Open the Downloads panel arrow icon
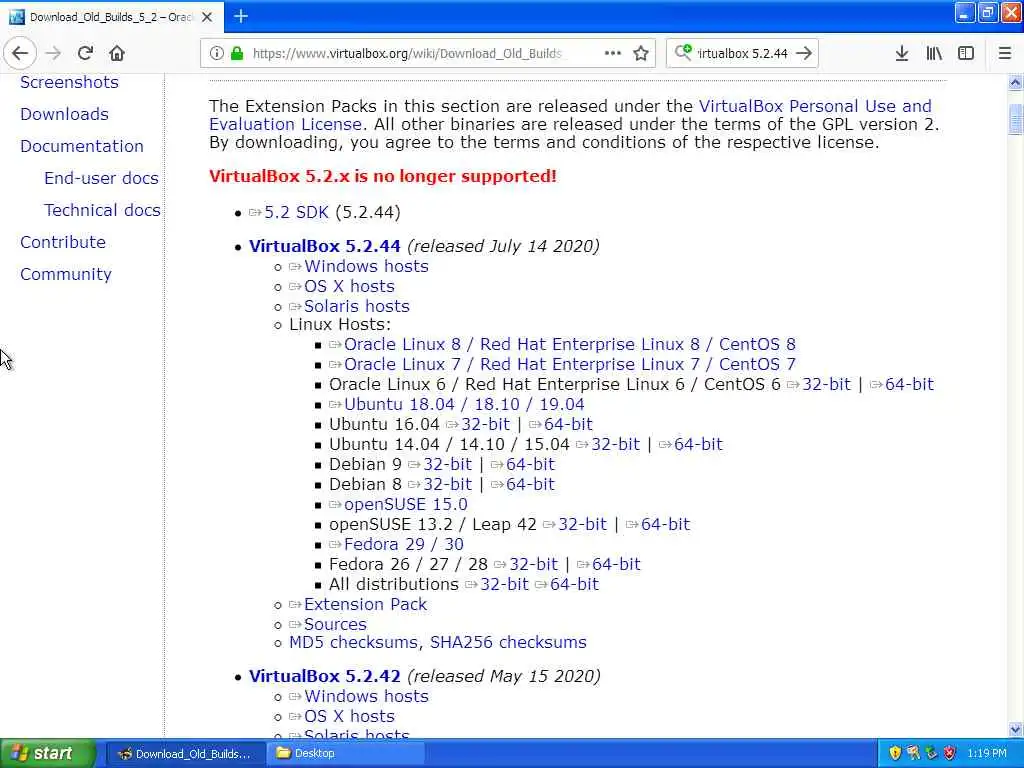The height and width of the screenshot is (768, 1024). pos(902,54)
